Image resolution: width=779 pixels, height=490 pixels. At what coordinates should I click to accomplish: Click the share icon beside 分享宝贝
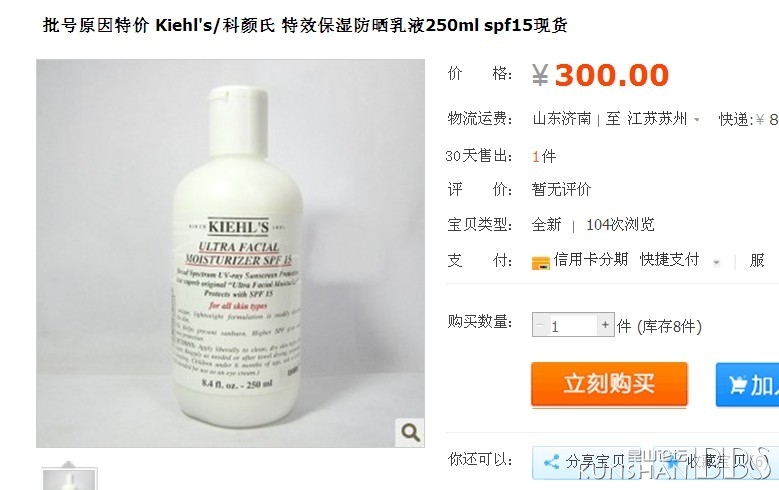pyautogui.click(x=551, y=462)
